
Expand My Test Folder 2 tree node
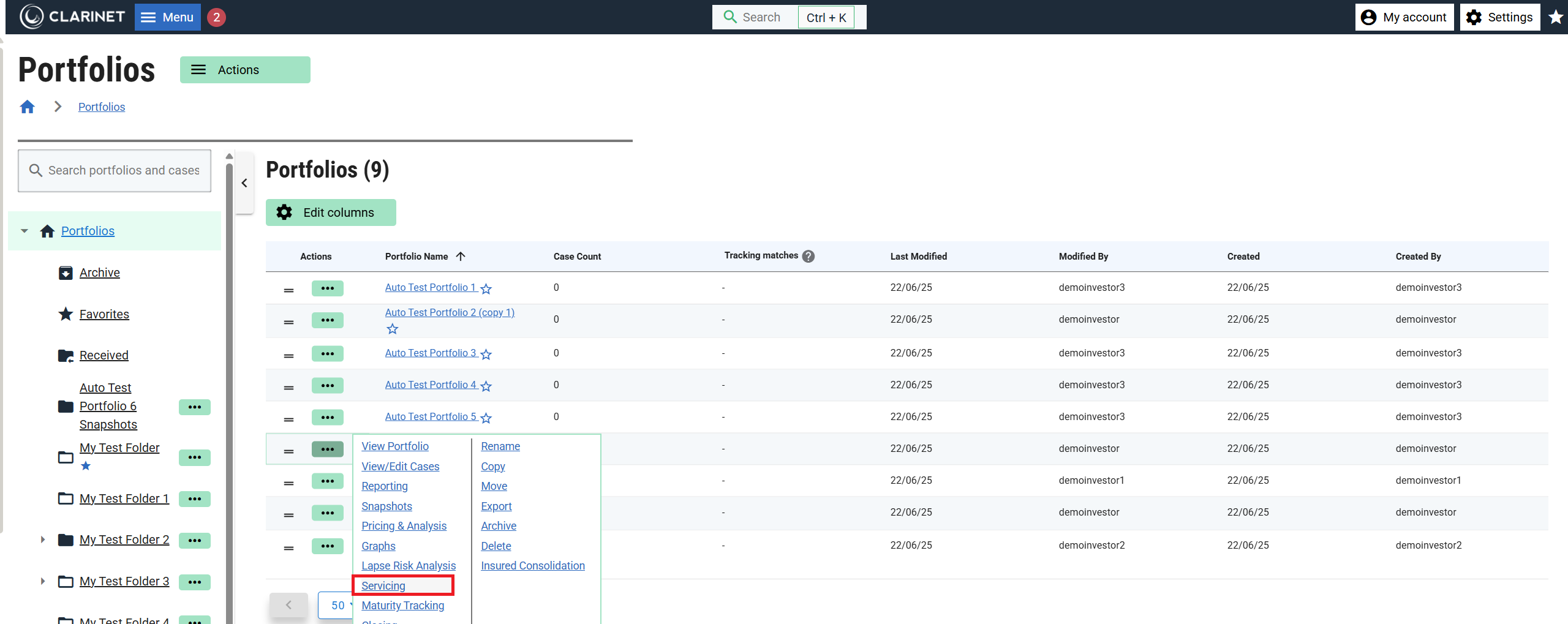pyautogui.click(x=42, y=540)
